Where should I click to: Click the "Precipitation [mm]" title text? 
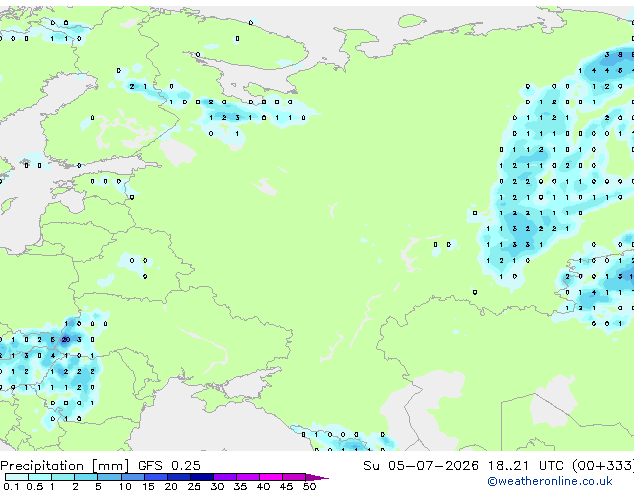click(x=65, y=466)
